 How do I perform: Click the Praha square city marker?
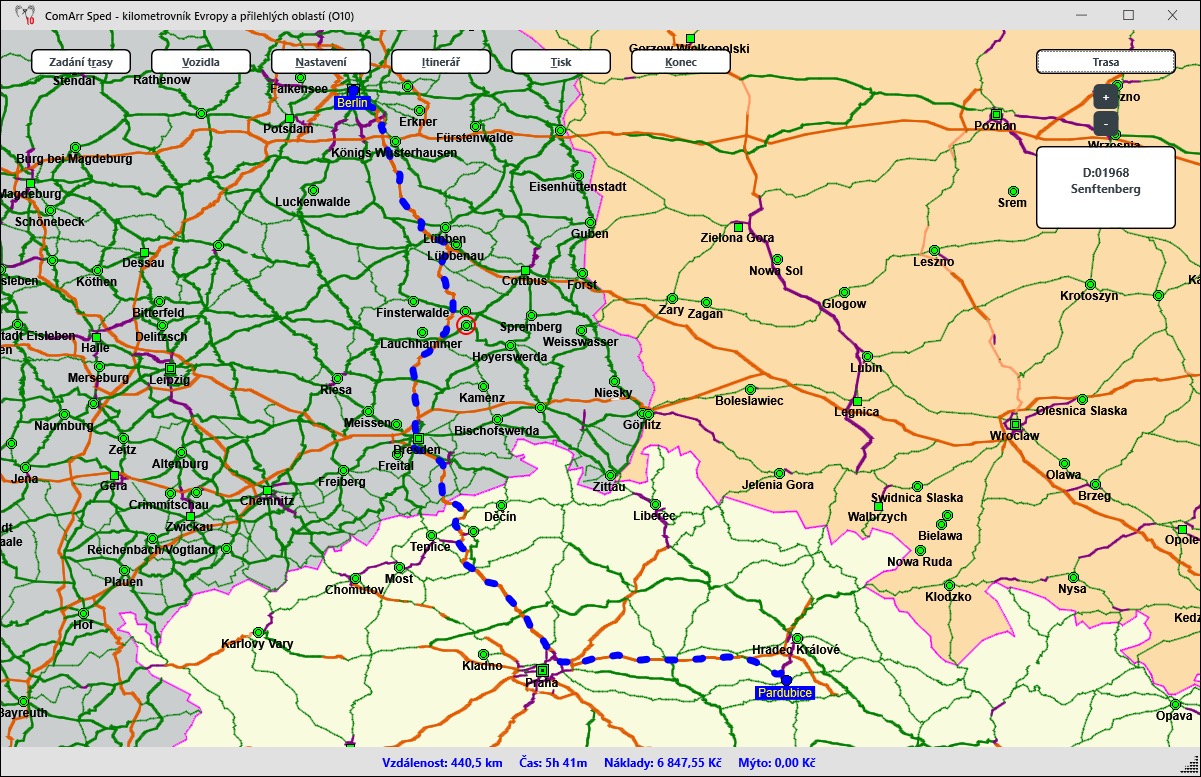(x=542, y=670)
